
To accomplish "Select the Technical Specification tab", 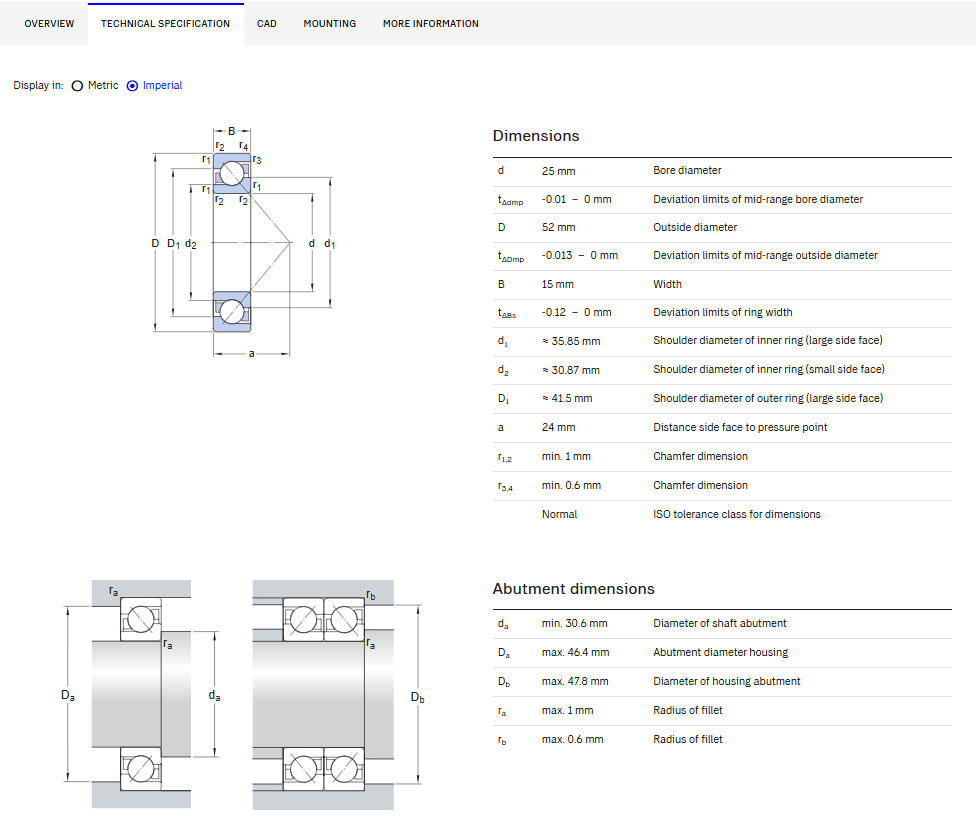I will tap(166, 24).
